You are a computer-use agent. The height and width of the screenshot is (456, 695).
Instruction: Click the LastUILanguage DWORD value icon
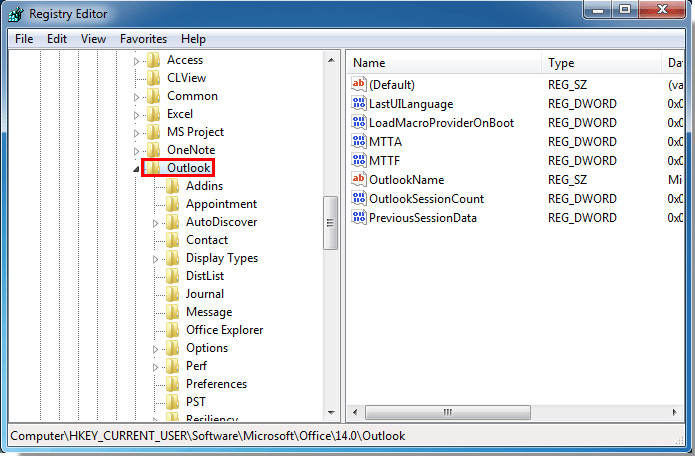[359, 103]
